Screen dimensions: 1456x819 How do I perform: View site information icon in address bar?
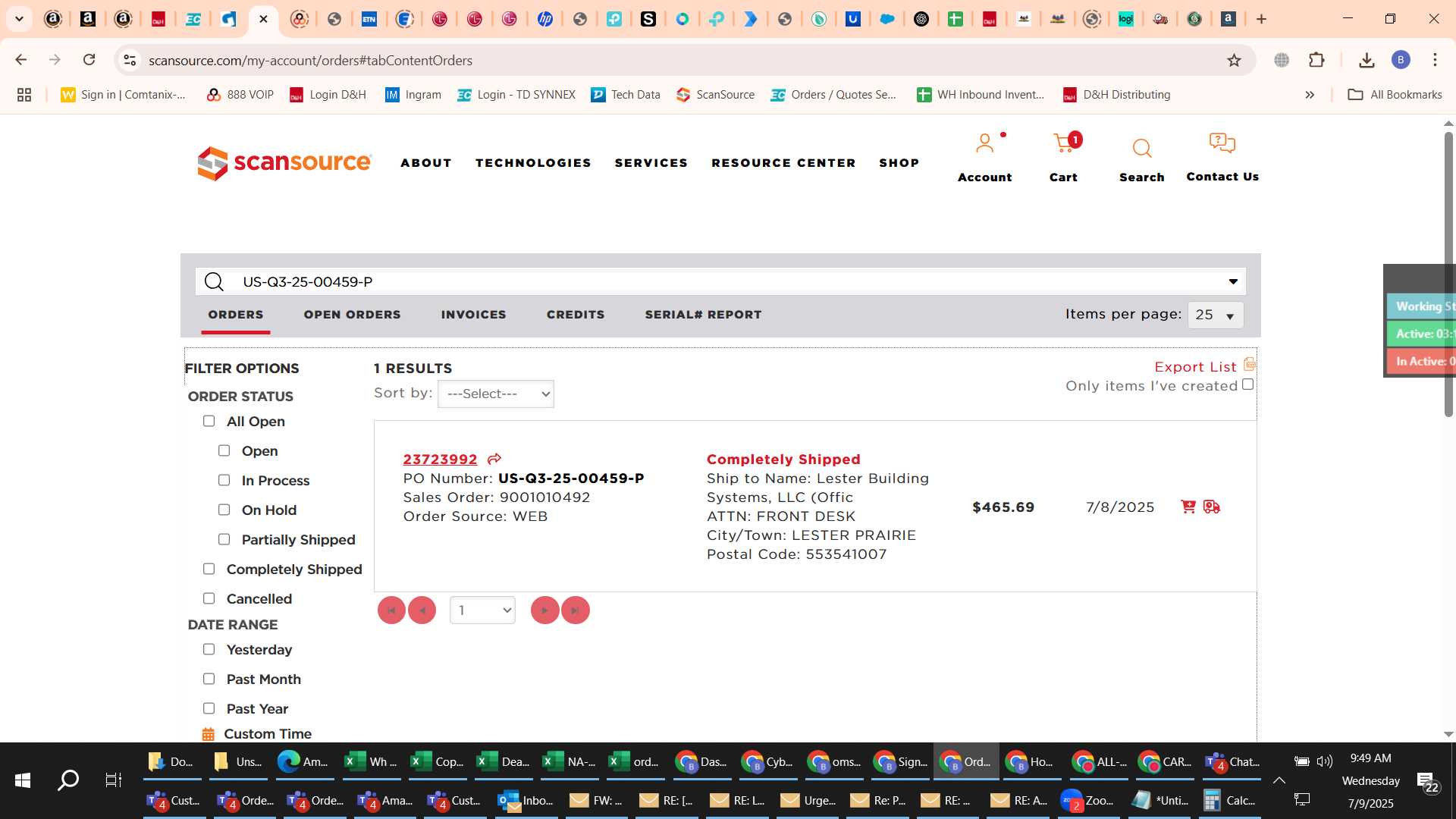[130, 60]
